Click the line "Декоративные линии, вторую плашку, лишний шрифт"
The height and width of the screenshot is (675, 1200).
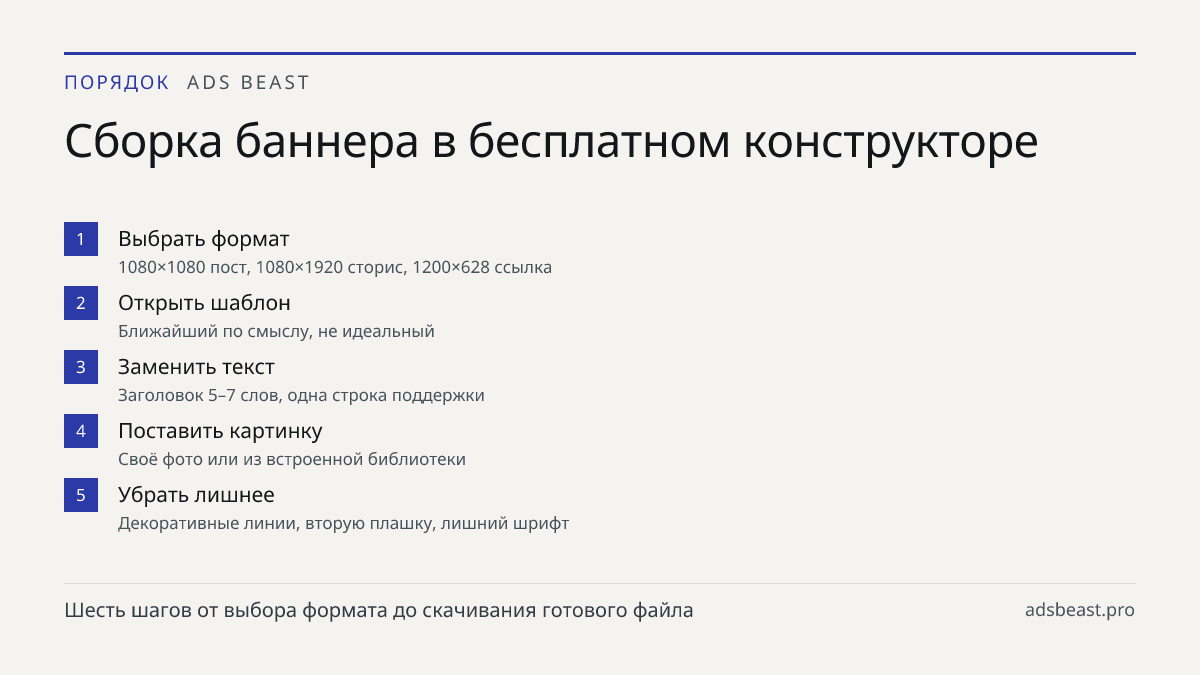point(343,523)
